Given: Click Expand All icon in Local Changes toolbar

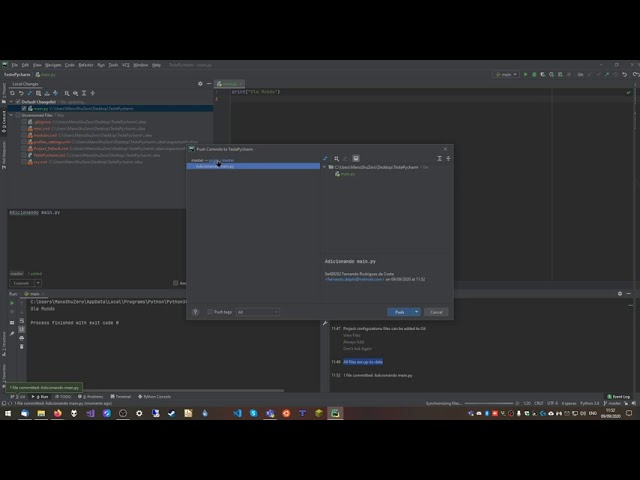Looking at the screenshot, I should (x=84, y=93).
